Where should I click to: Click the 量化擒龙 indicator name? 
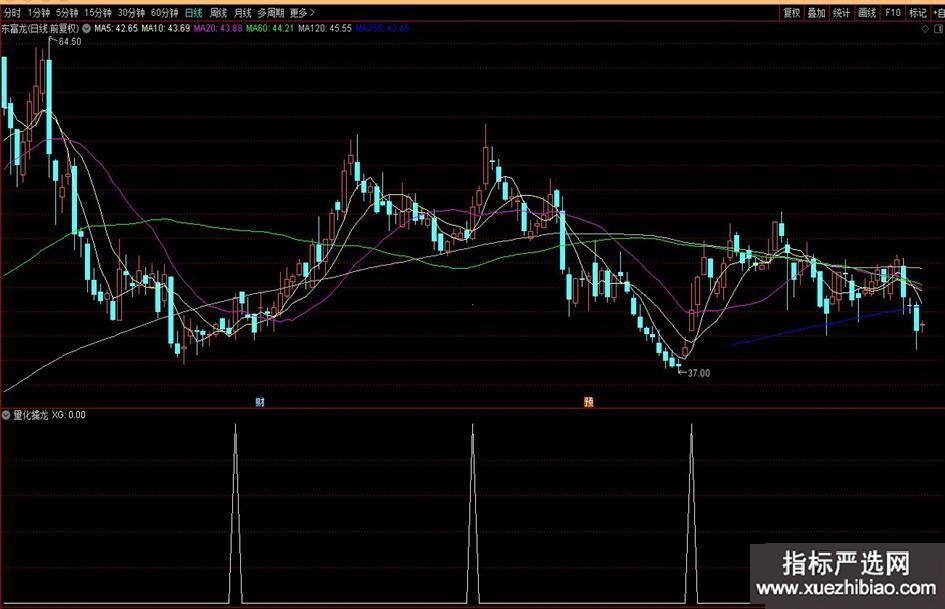(31, 415)
